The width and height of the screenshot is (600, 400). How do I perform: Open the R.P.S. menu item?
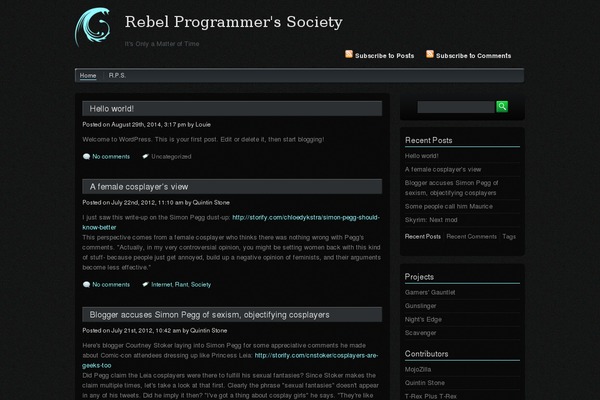[117, 75]
